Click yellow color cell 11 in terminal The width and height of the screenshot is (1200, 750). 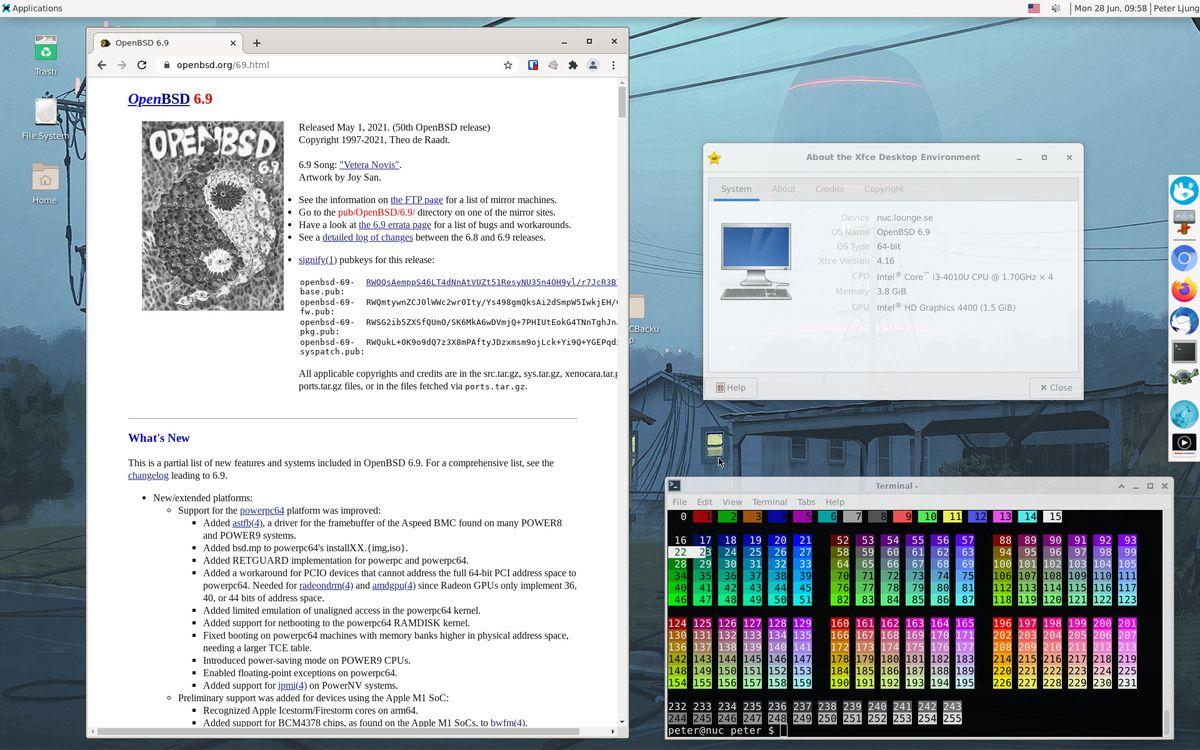click(x=953, y=517)
